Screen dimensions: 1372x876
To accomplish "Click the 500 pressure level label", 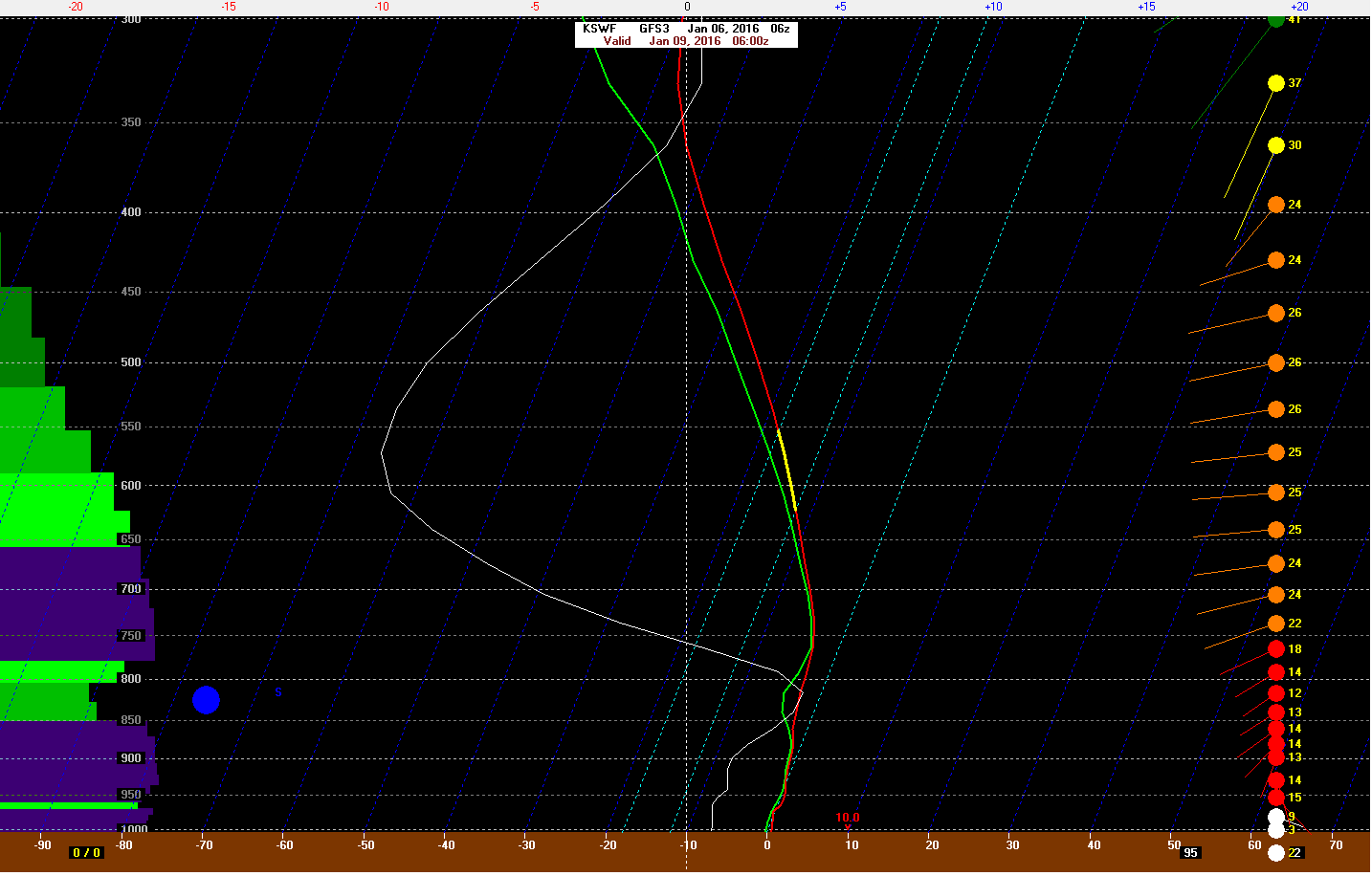I will 131,362.
